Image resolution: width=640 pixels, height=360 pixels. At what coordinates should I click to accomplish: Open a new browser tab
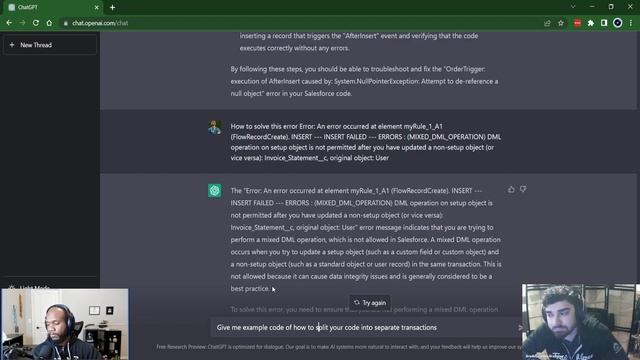[x=112, y=7]
